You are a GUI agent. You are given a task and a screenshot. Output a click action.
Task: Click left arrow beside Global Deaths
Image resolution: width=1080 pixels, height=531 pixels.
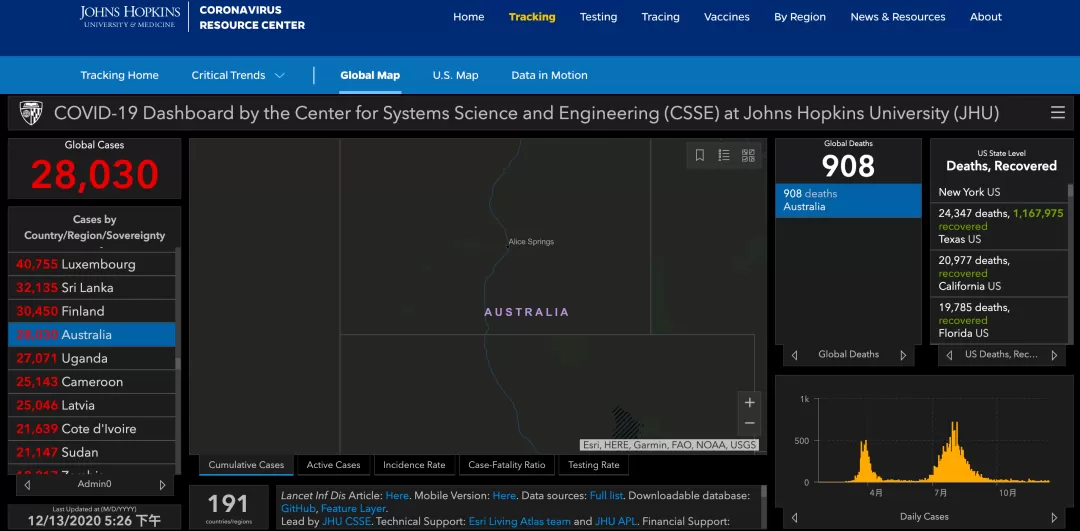click(x=794, y=355)
